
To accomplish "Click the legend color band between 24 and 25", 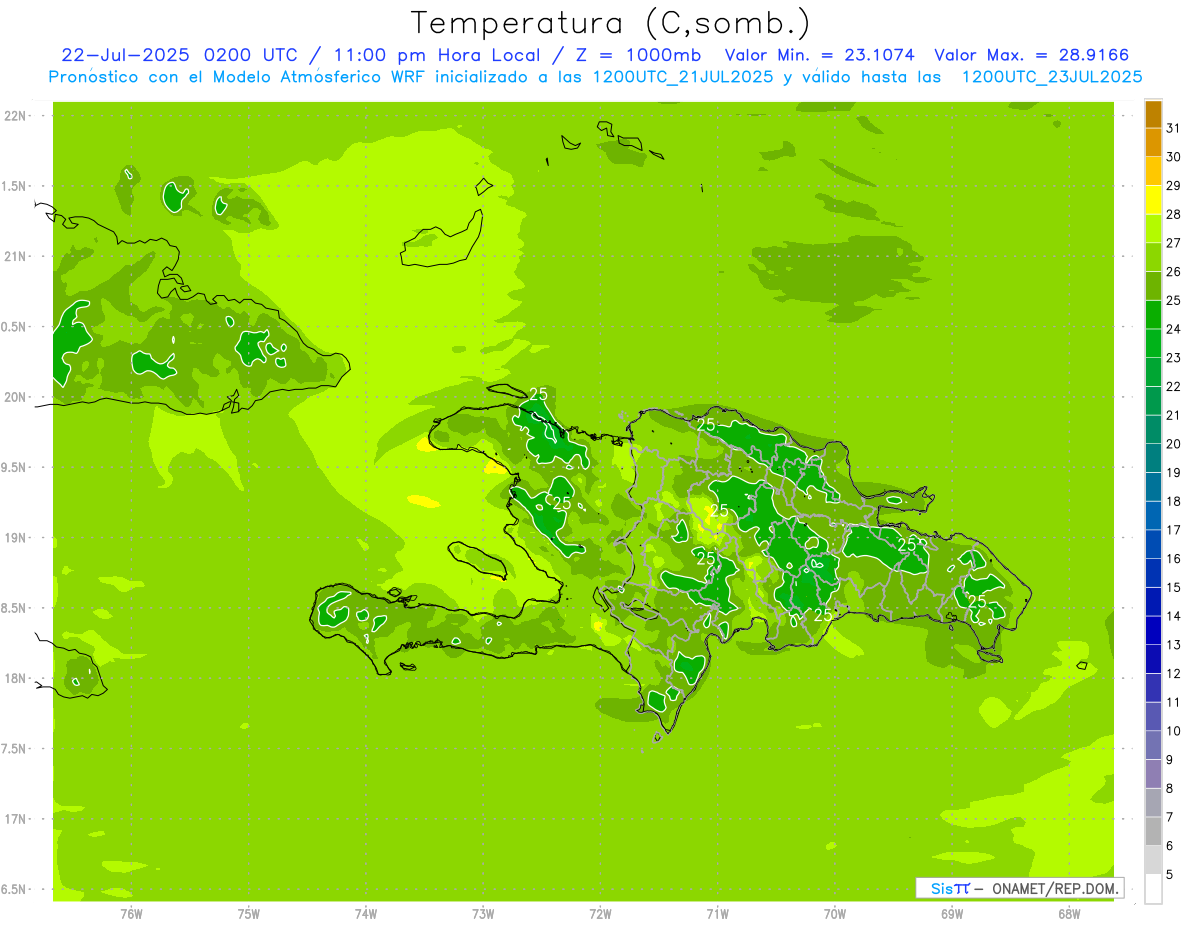I will 1153,315.
